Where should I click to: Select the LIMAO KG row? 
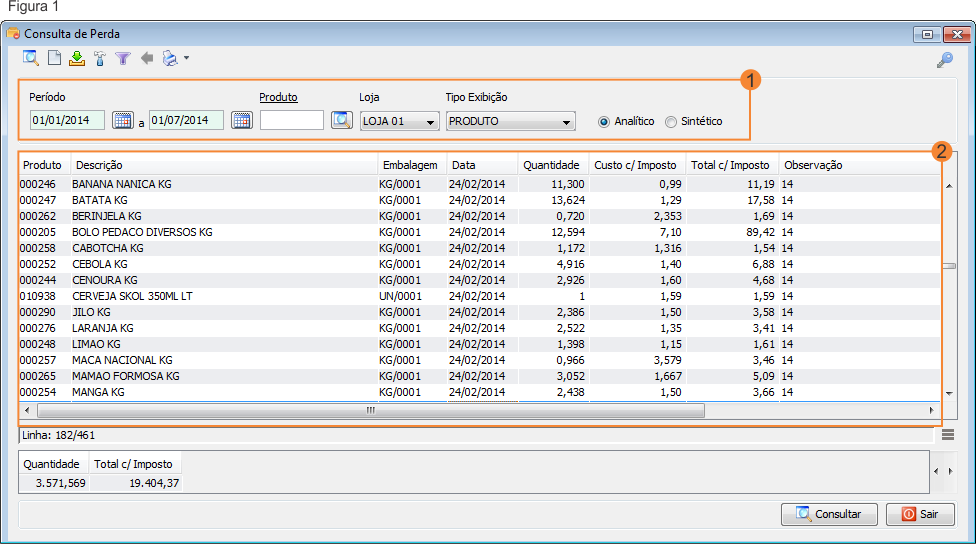[479, 344]
